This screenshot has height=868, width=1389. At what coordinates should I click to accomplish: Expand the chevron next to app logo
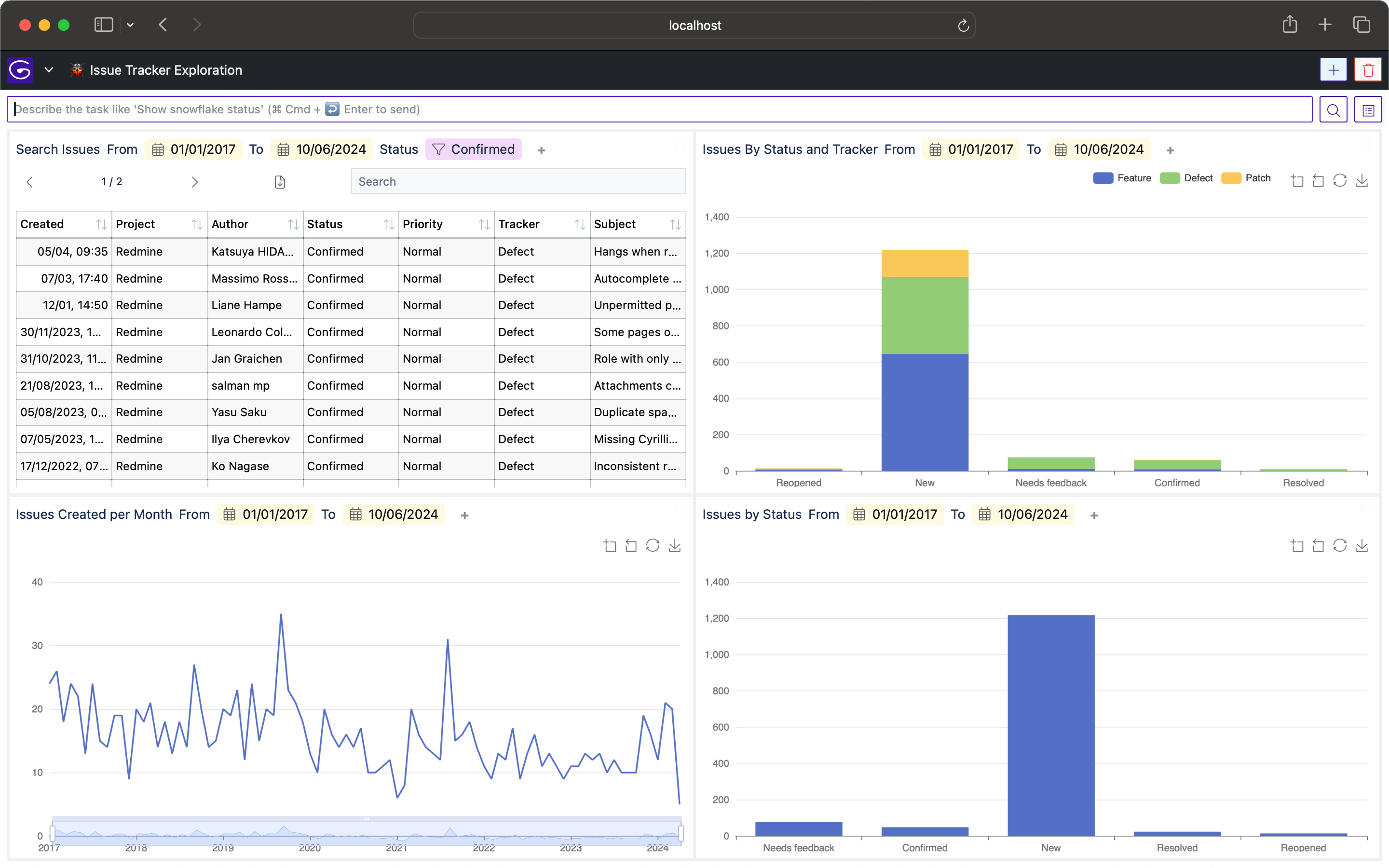(49, 70)
